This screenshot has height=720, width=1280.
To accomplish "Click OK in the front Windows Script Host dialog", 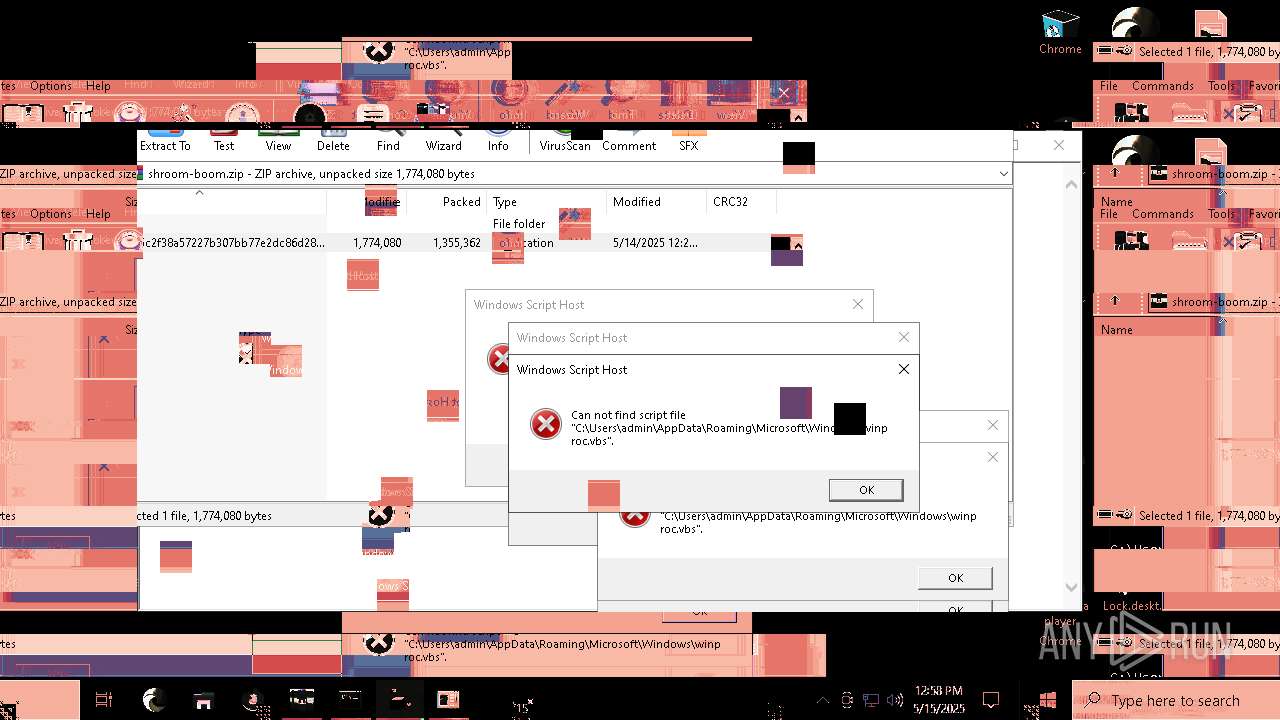I will coord(866,490).
